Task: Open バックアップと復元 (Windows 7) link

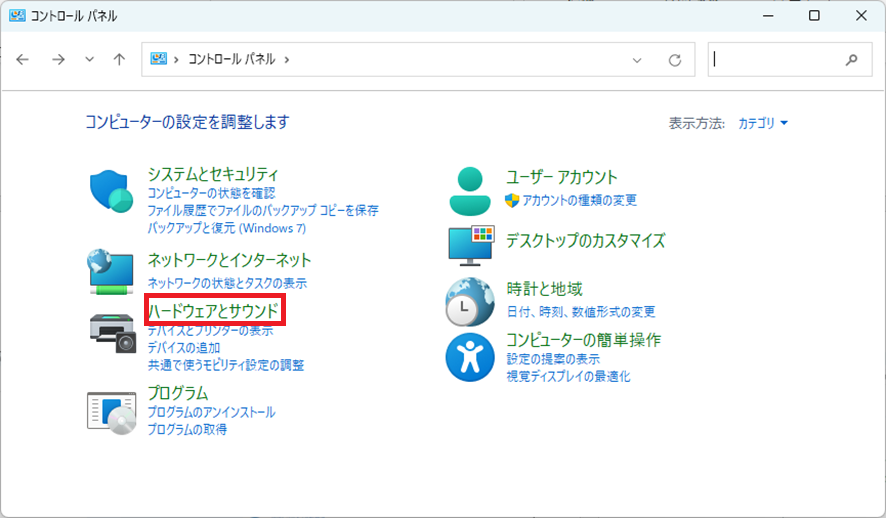Action: pos(227,228)
